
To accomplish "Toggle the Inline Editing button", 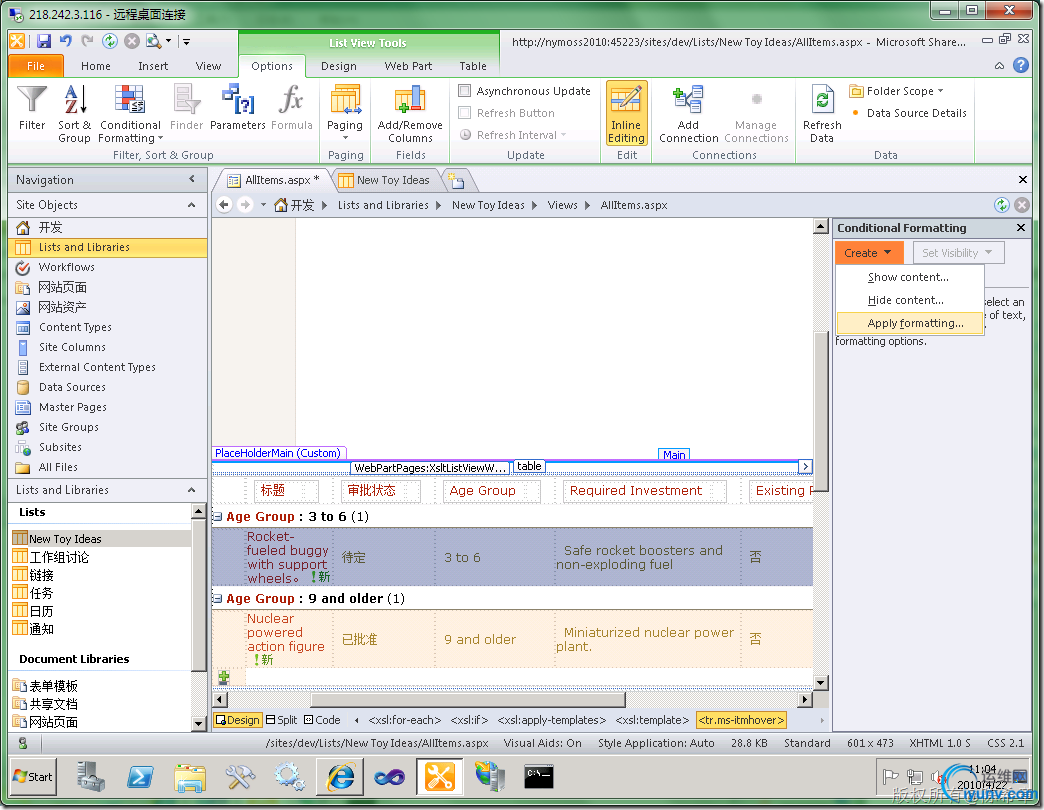I will coord(626,113).
